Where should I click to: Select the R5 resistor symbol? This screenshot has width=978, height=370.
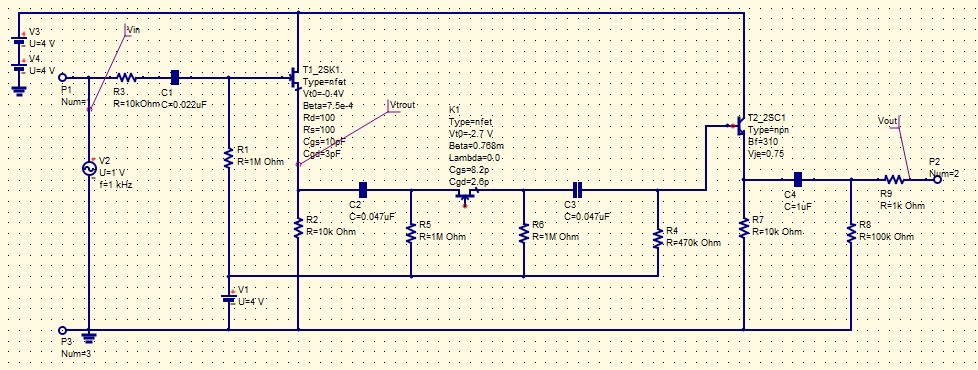point(411,233)
